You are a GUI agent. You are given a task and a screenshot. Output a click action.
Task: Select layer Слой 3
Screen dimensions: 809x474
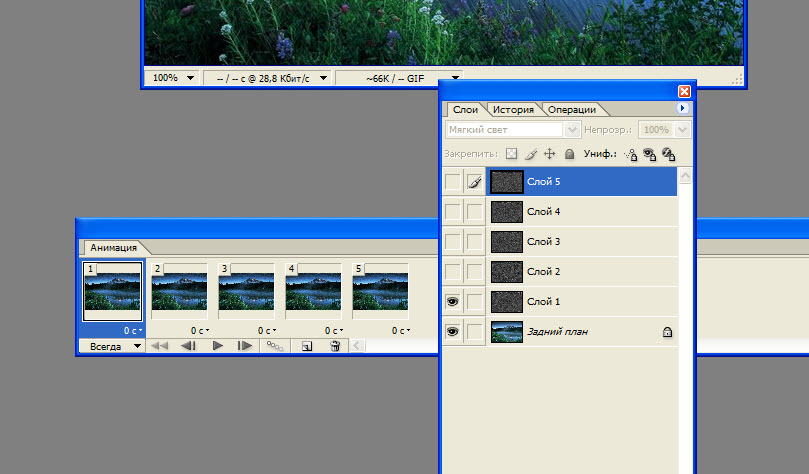582,241
